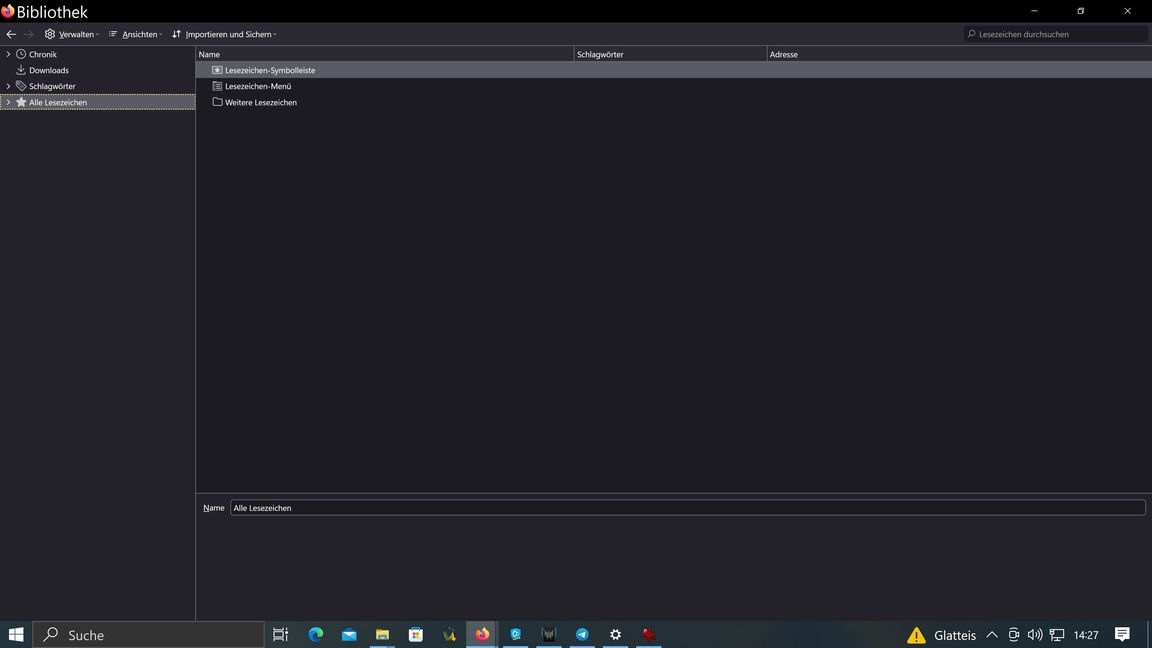Open the Importieren und Sichern menu
The width and height of the screenshot is (1152, 648).
pos(224,34)
